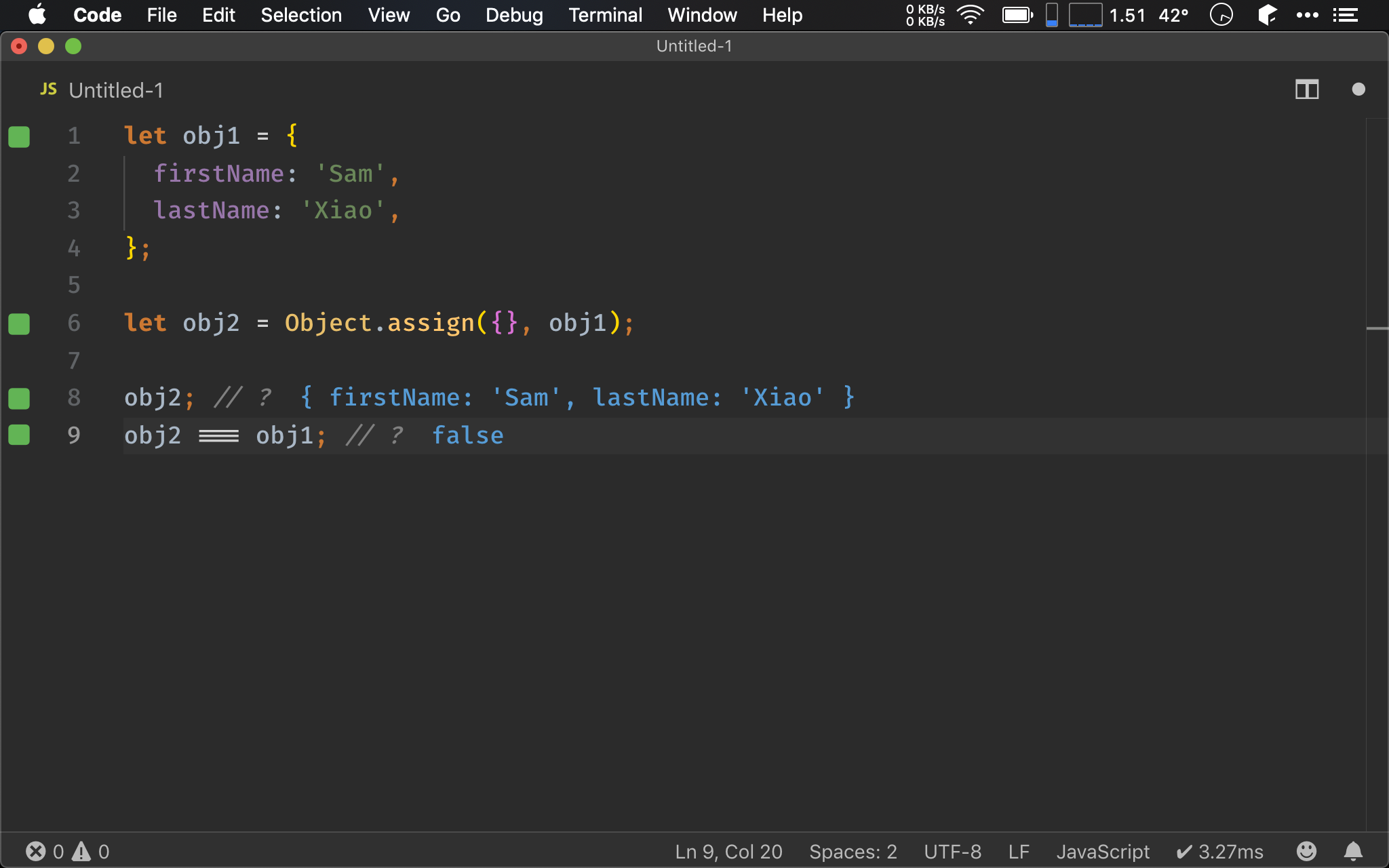Click the warnings triangle status icon
Image resolution: width=1389 pixels, height=868 pixels.
point(81,851)
